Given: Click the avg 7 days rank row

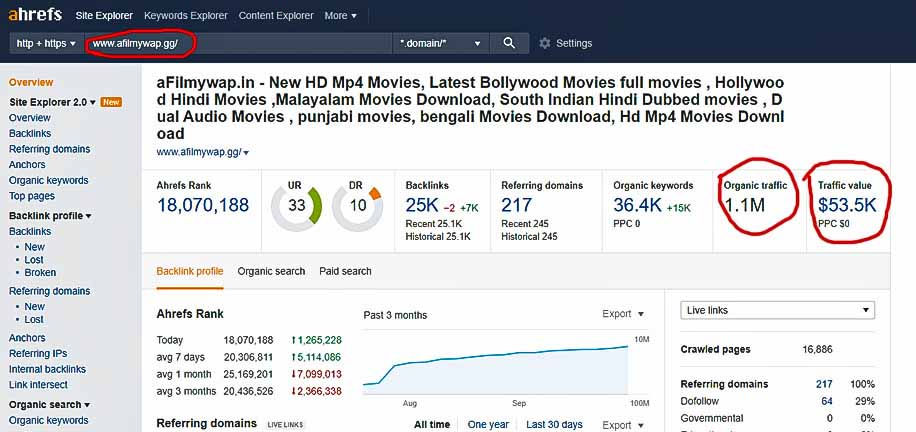Looking at the screenshot, I should click(x=249, y=357).
